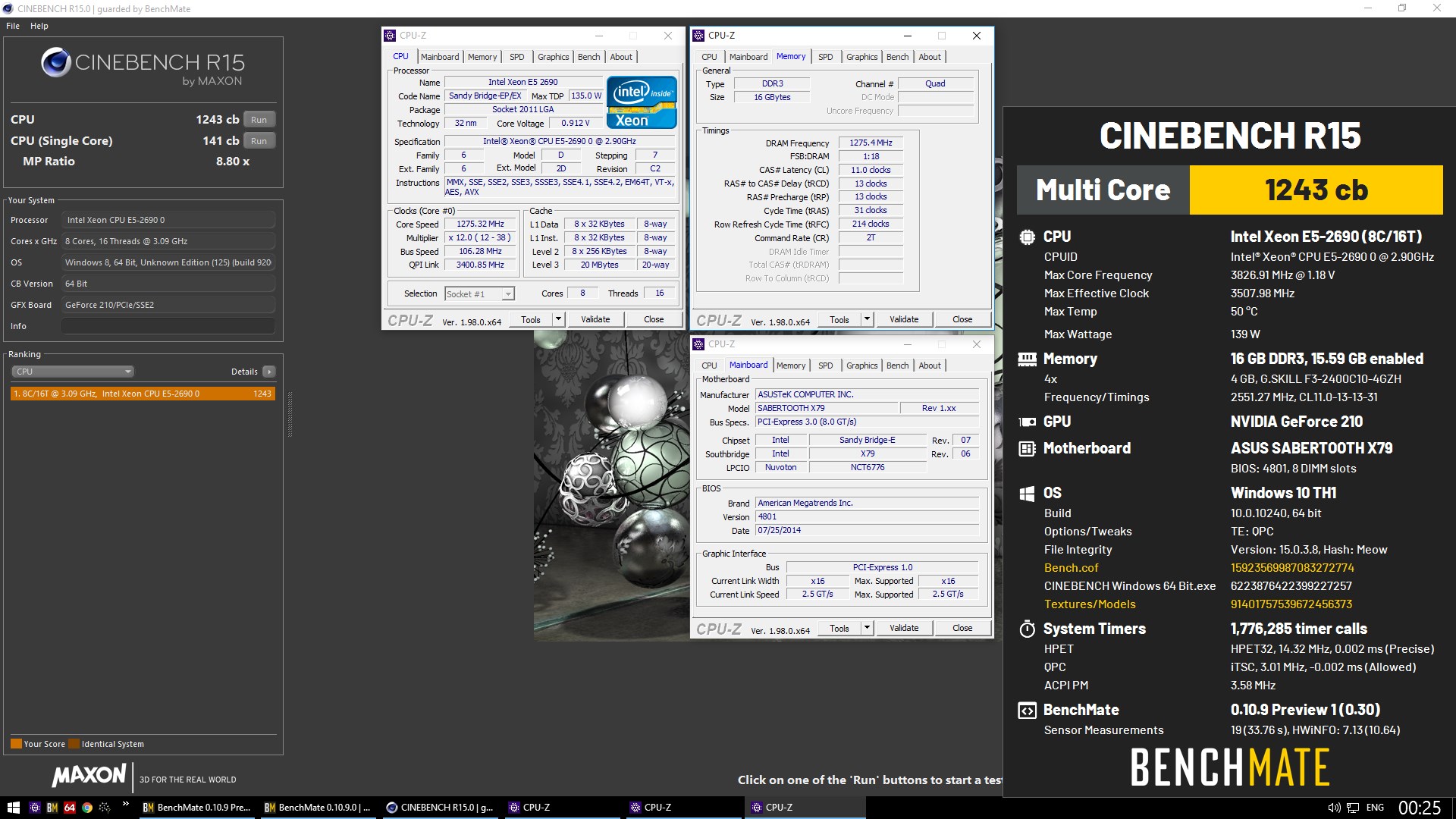
Task: Click the Your Score orange legend swatch
Action: (x=16, y=744)
